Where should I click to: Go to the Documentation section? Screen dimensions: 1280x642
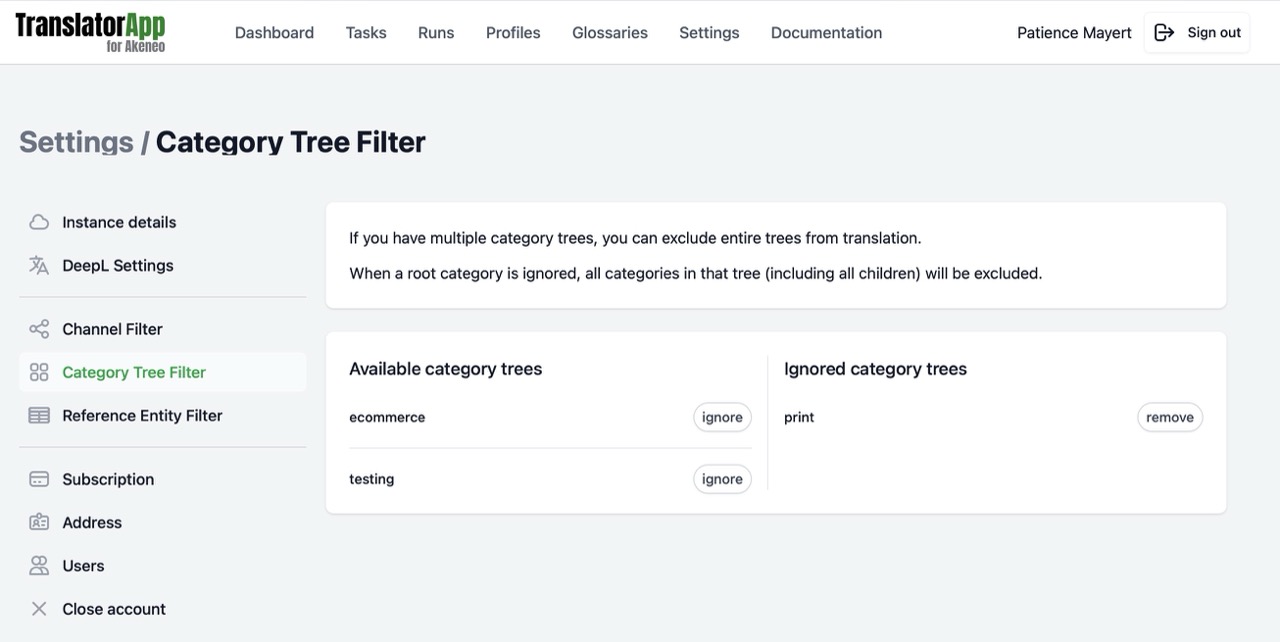coord(825,32)
